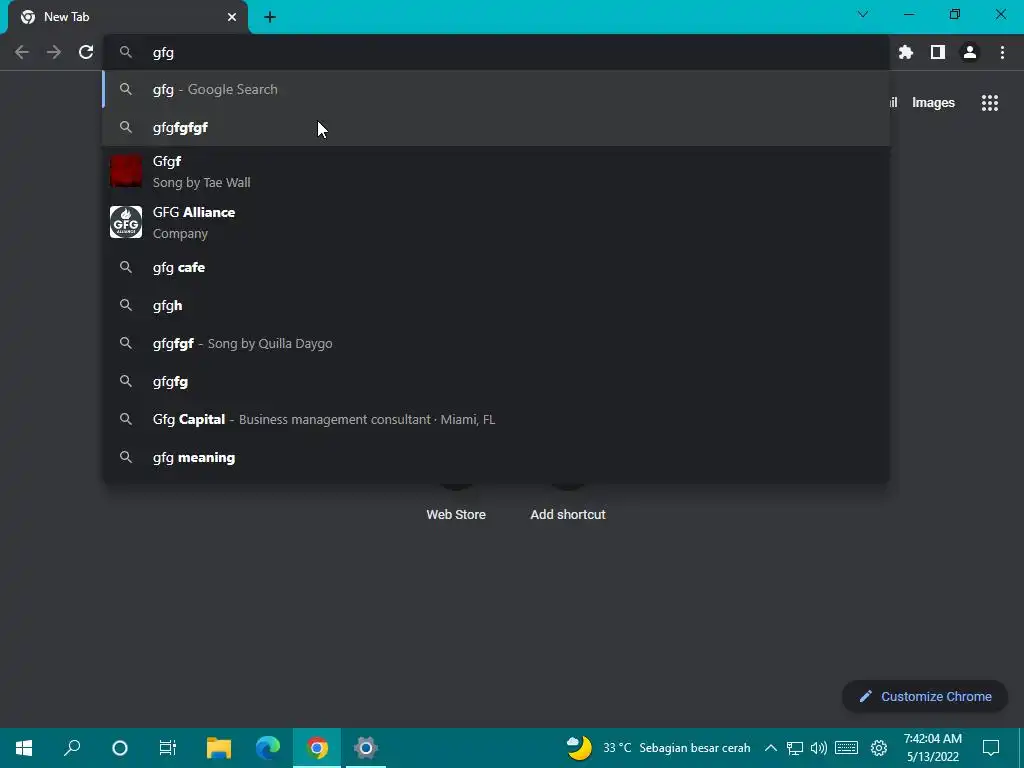Switch to Chrome taskbar icon
The image size is (1024, 768).
point(317,748)
